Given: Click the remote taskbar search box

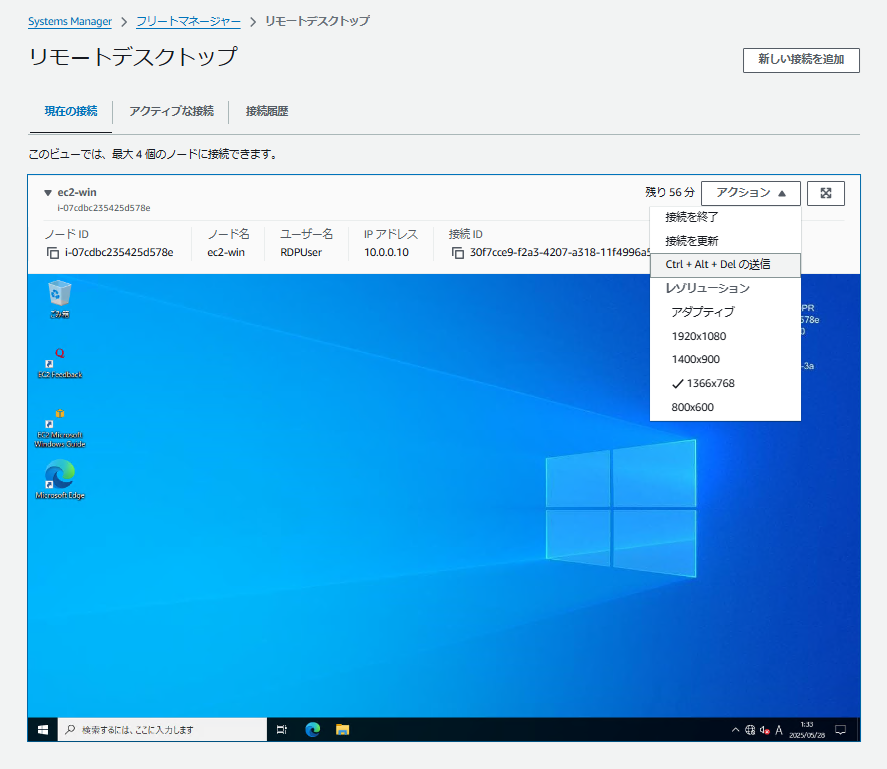Looking at the screenshot, I should [x=162, y=730].
